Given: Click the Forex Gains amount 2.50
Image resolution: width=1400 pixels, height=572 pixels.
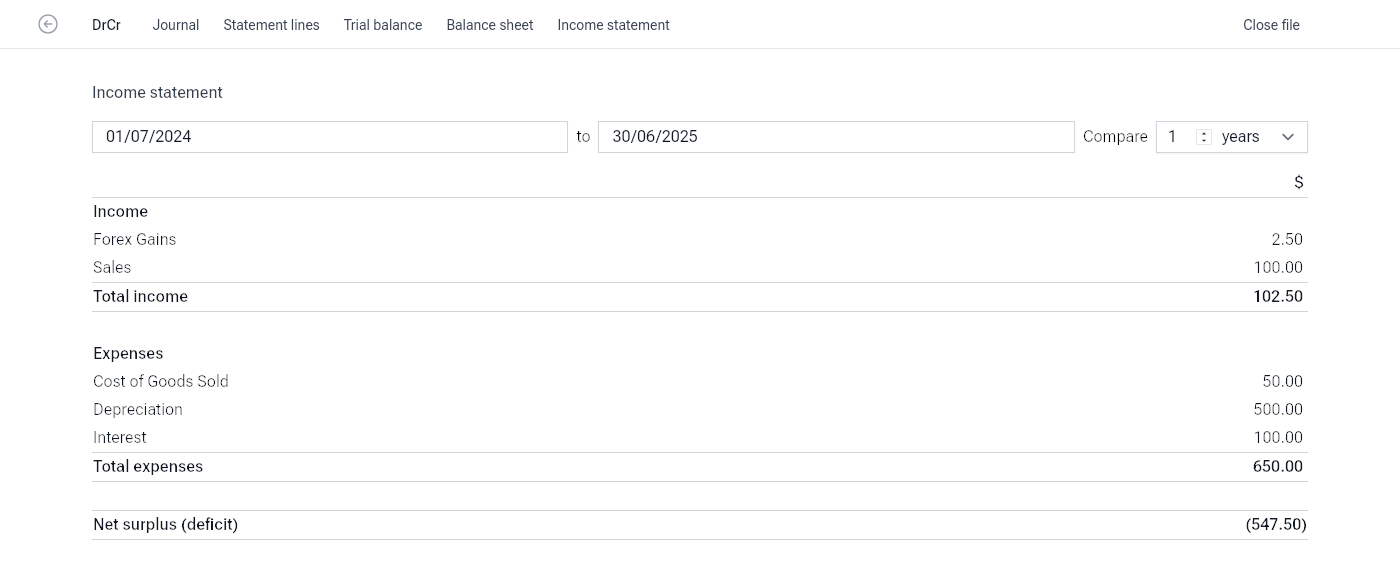Looking at the screenshot, I should point(1287,239).
